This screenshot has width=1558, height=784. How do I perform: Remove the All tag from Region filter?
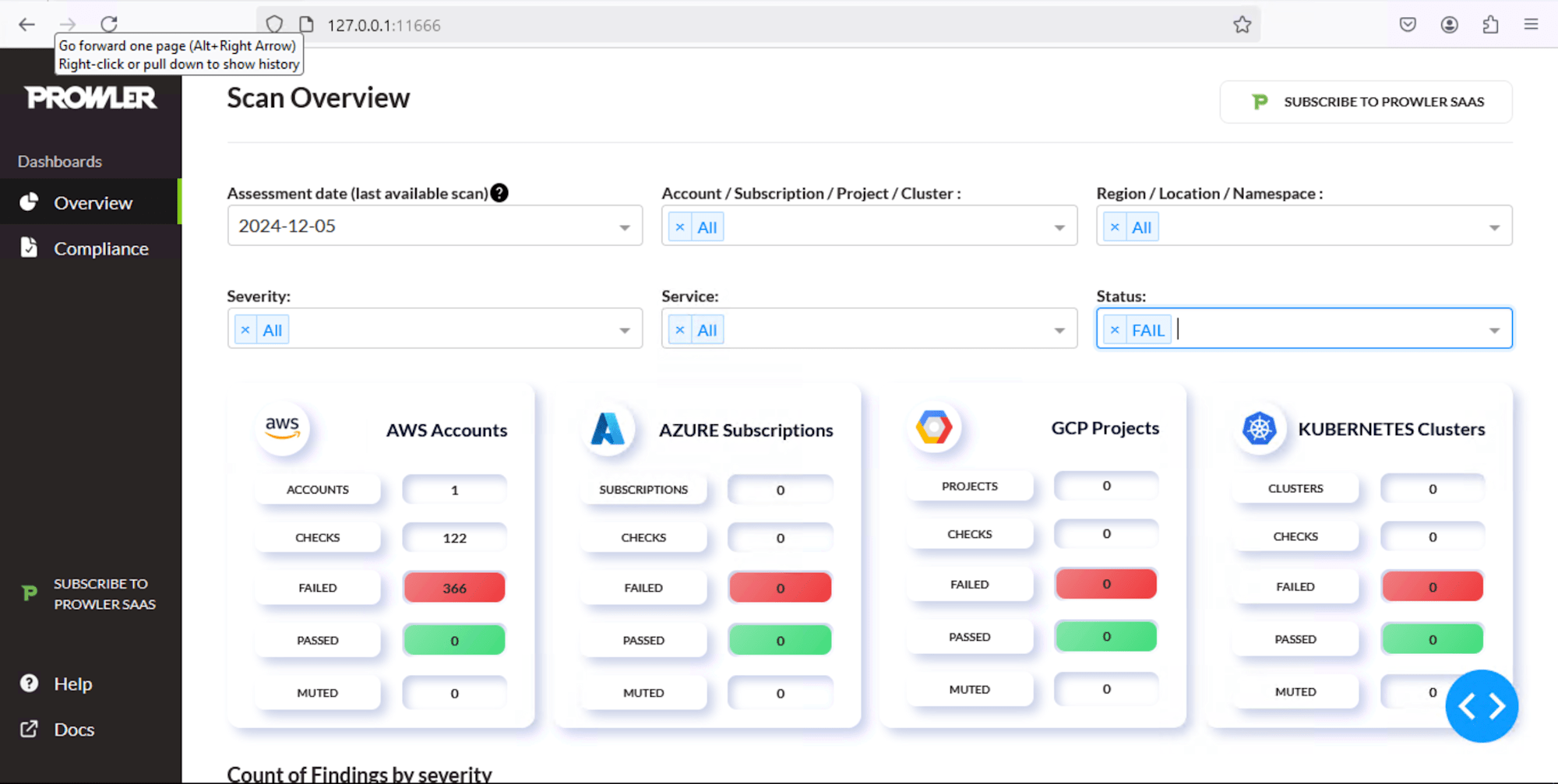tap(1115, 227)
